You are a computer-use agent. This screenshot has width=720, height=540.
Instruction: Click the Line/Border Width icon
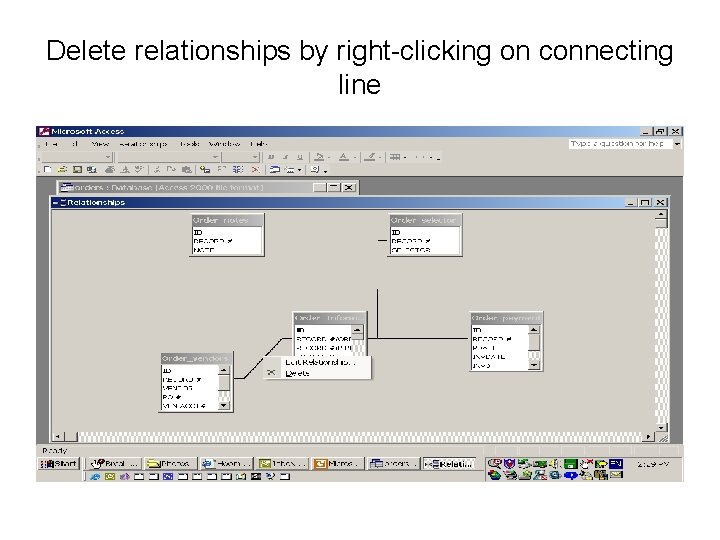click(x=395, y=157)
